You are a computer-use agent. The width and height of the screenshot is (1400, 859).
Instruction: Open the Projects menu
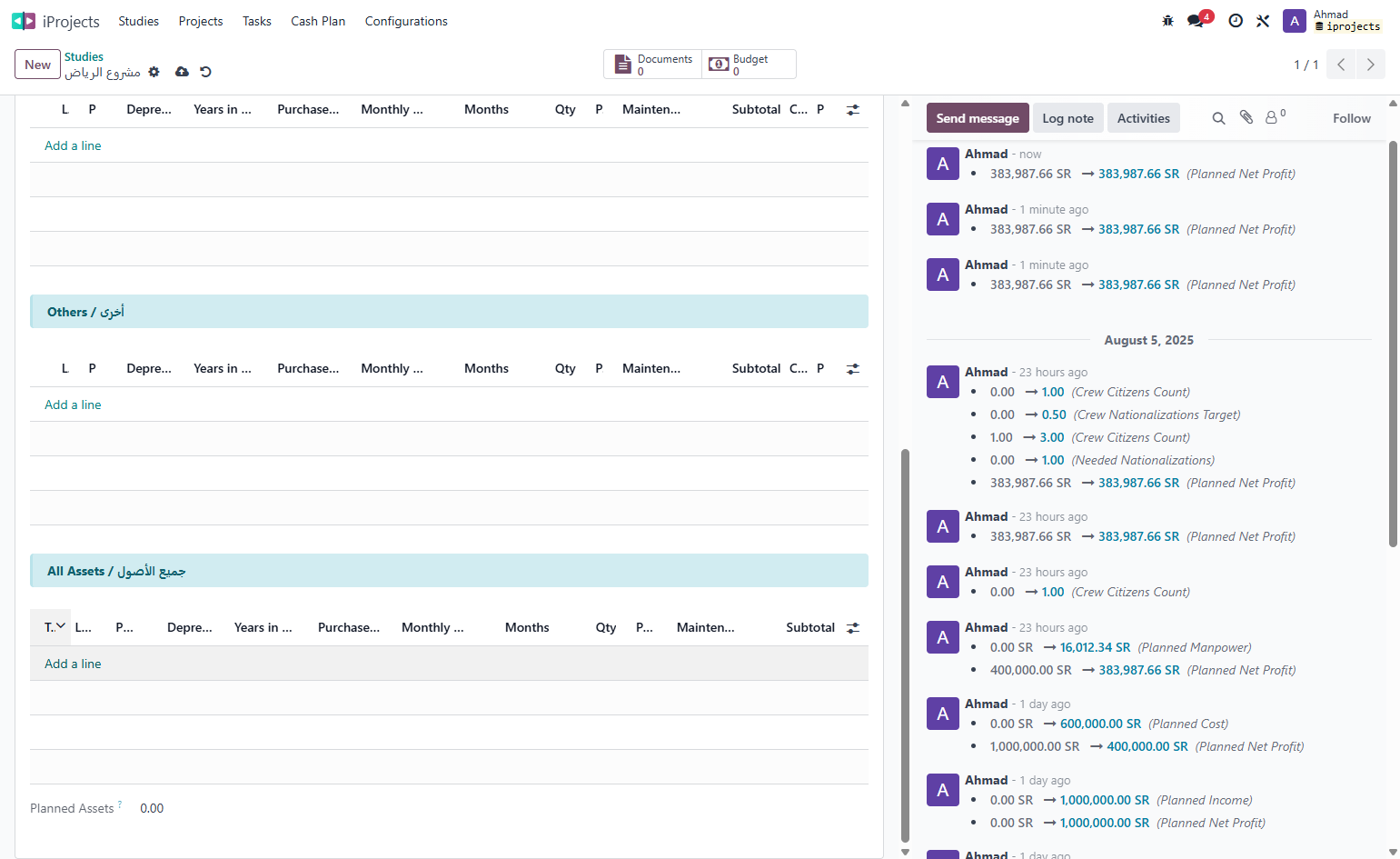(201, 21)
